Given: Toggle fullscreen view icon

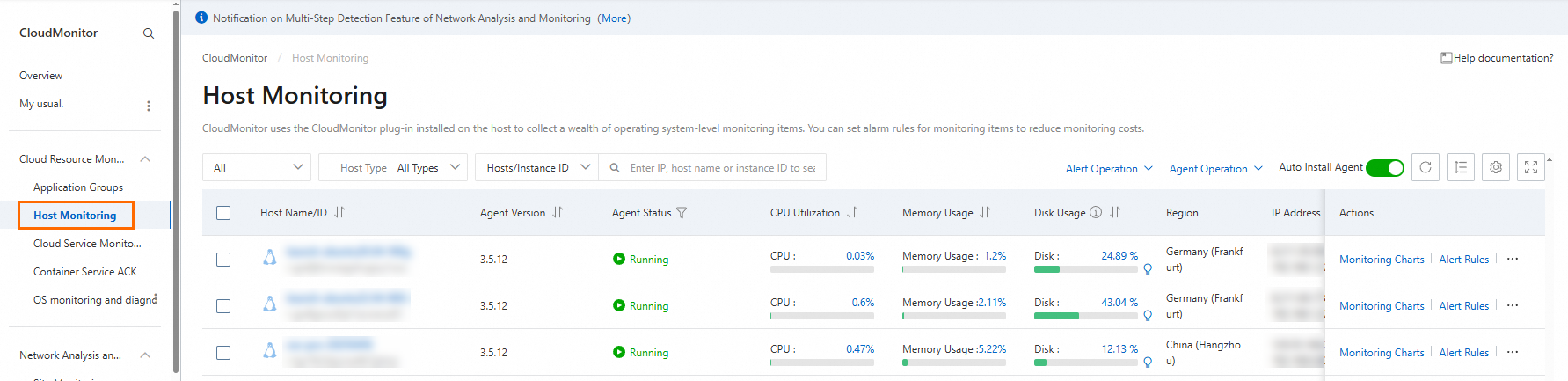Looking at the screenshot, I should pyautogui.click(x=1531, y=167).
